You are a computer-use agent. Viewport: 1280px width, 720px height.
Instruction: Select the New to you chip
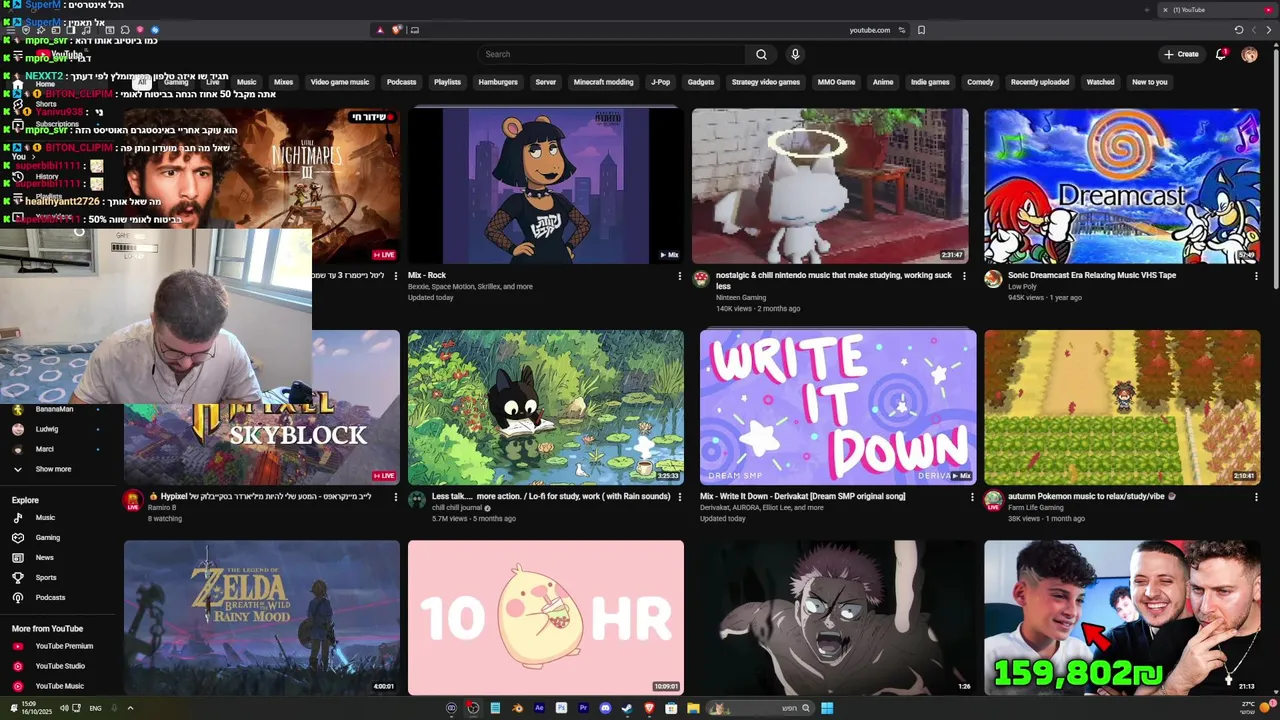pyautogui.click(x=1149, y=82)
